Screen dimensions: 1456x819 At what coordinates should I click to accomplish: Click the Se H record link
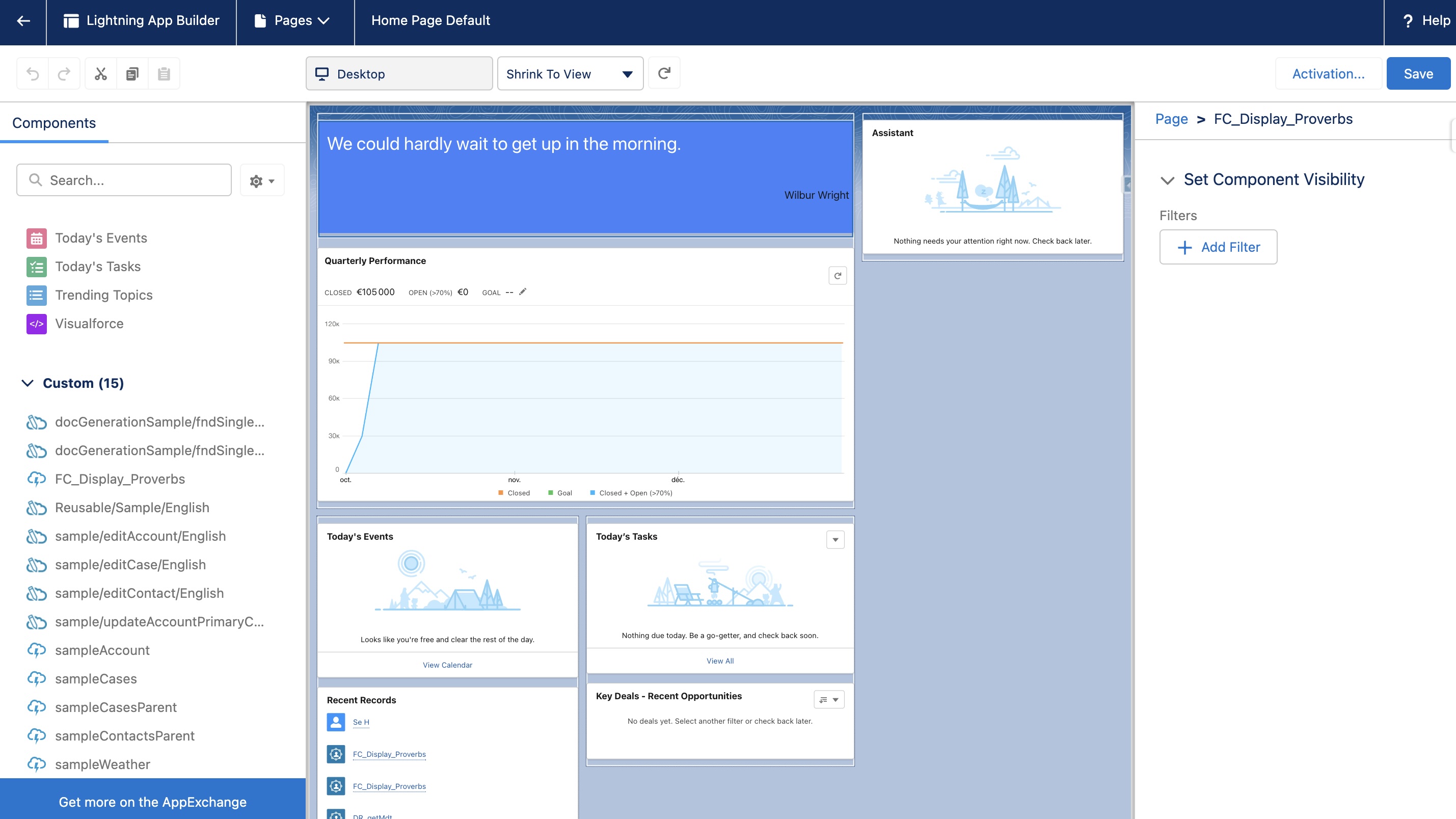pos(361,722)
